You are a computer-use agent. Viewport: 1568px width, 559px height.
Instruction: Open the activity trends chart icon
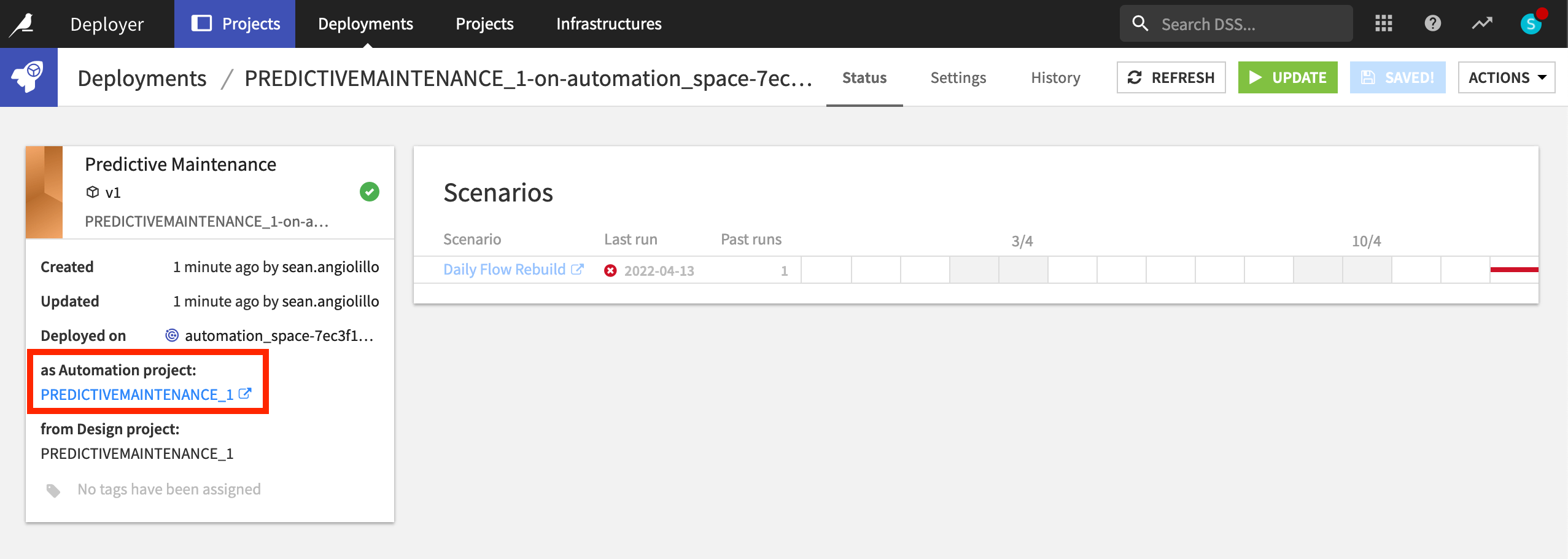[x=1481, y=23]
